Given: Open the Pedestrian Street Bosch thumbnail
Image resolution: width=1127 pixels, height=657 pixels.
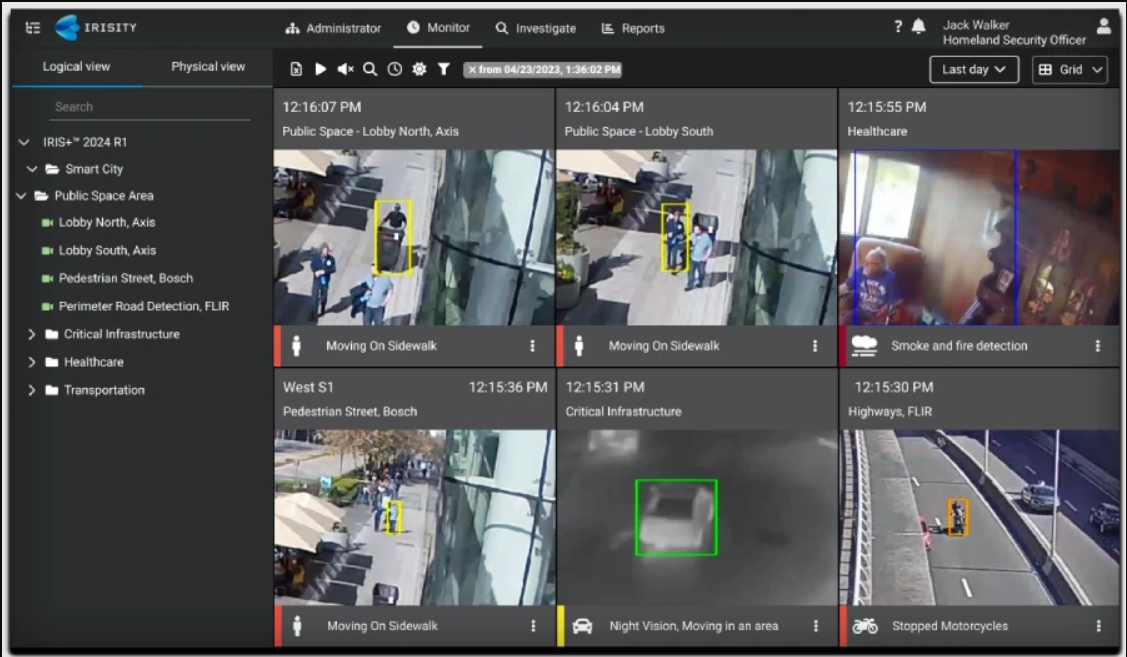Looking at the screenshot, I should click(x=415, y=518).
